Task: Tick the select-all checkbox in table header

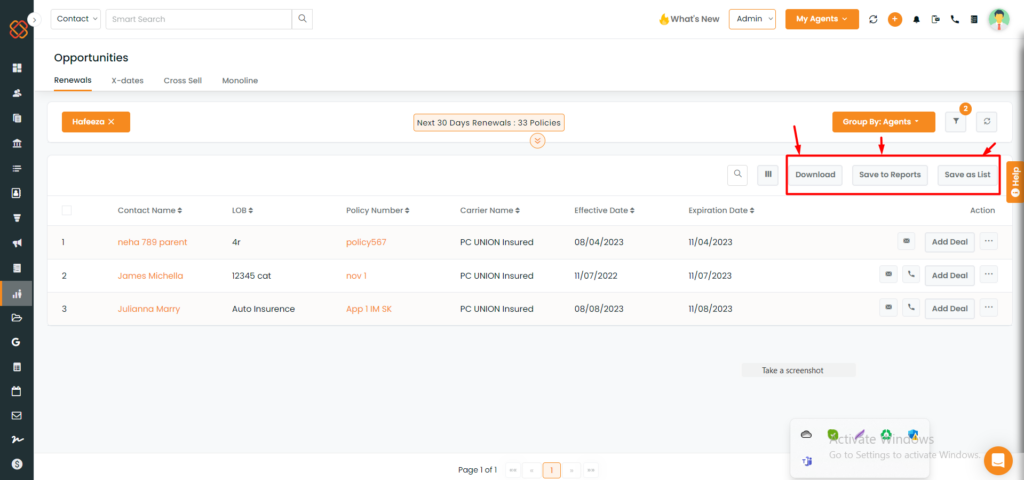Action: coord(67,210)
